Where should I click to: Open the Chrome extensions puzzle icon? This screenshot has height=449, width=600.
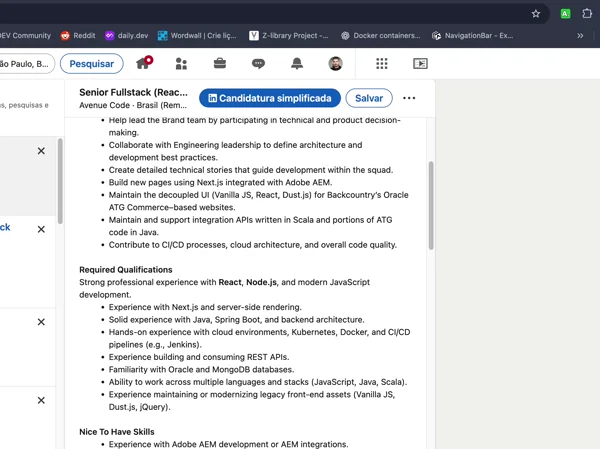coord(588,13)
